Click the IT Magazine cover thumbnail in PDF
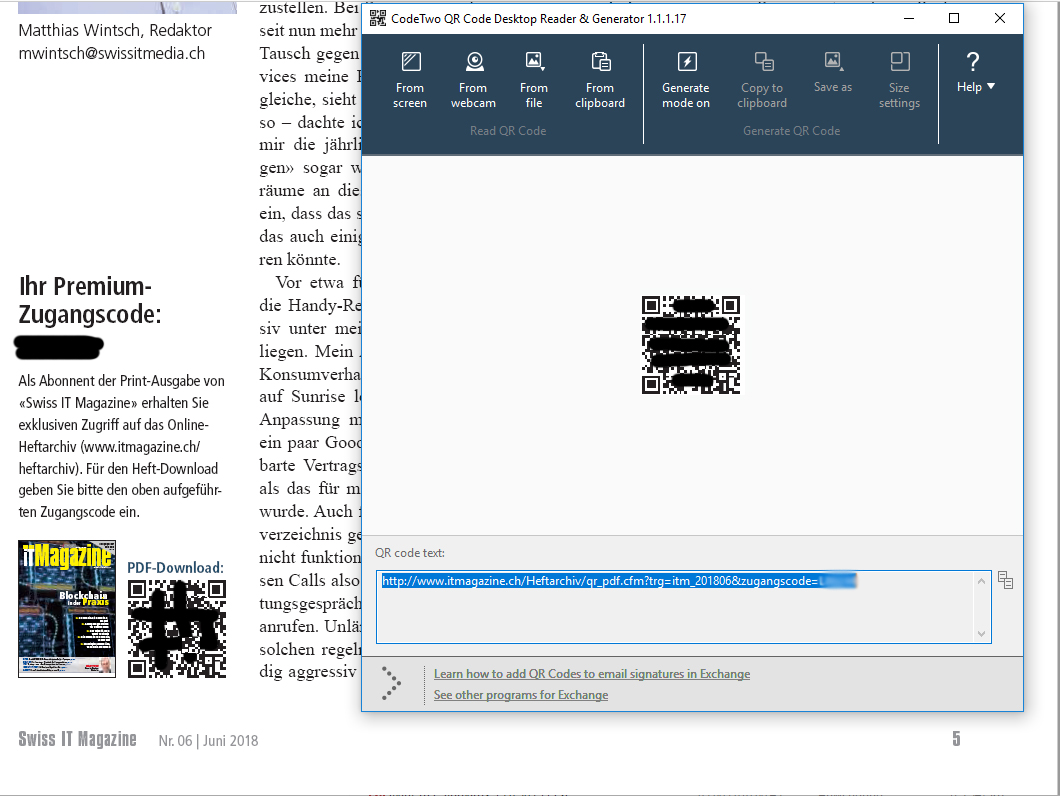Image resolution: width=1060 pixels, height=796 pixels. click(67, 609)
